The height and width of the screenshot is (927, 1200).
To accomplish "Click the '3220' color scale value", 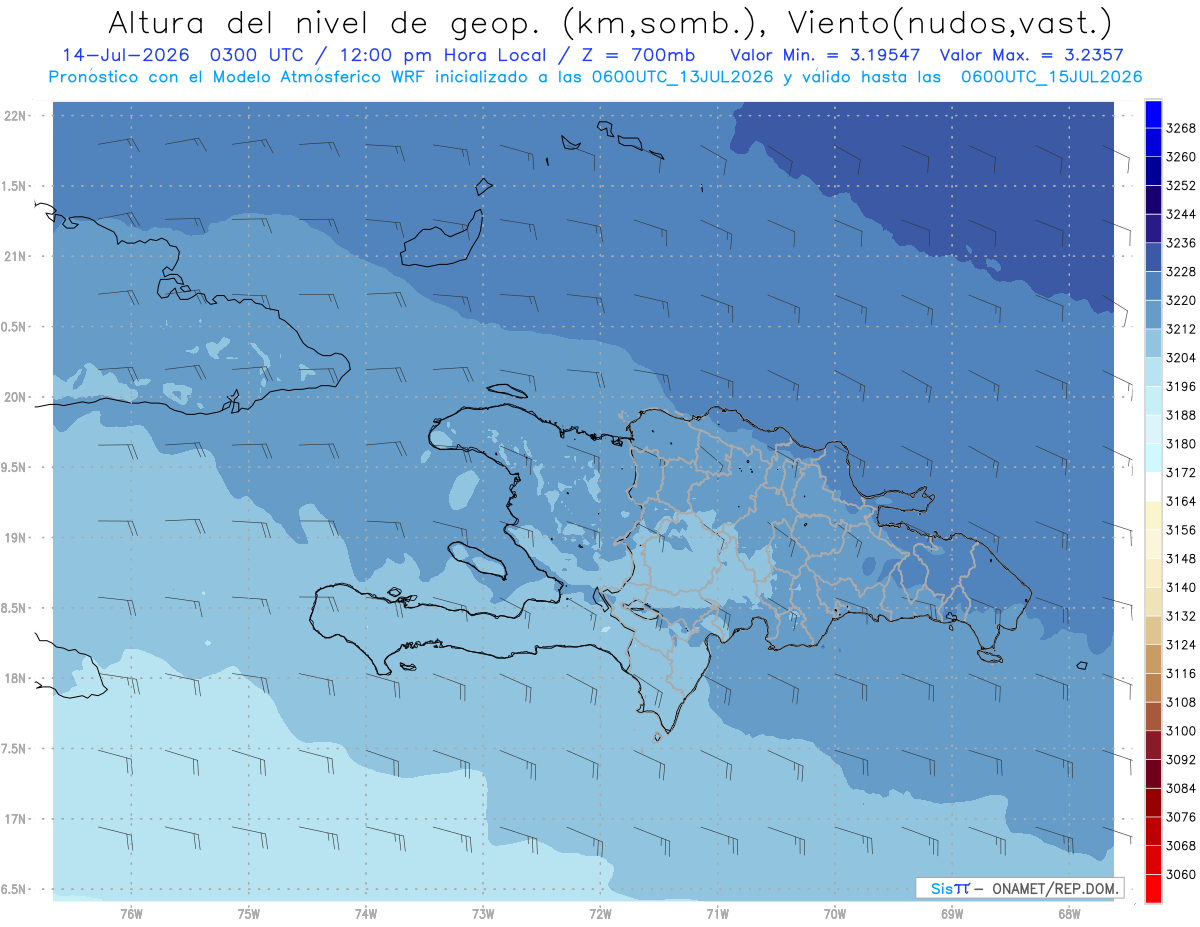I will pos(1181,301).
